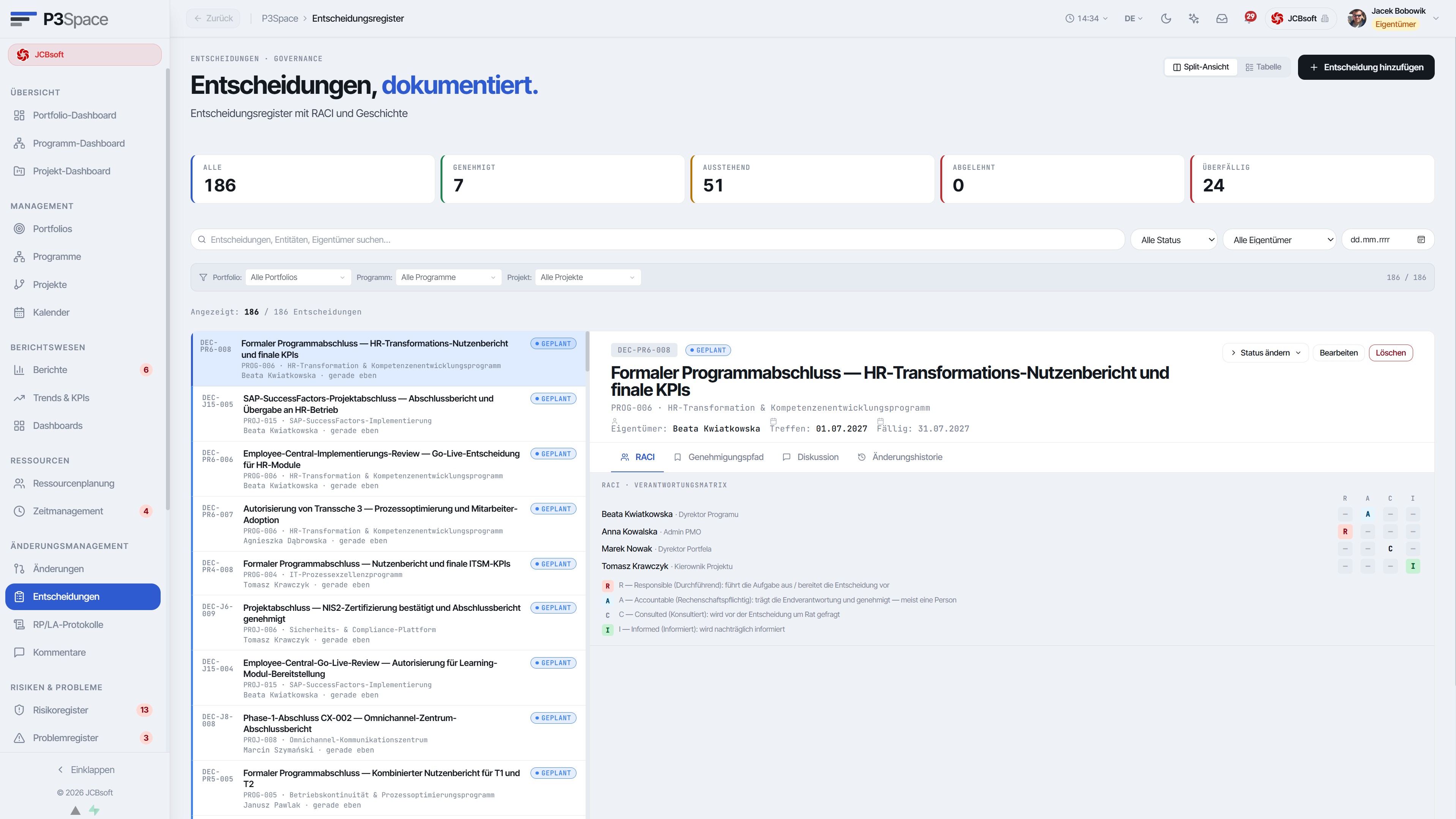
Task: Click the Löschen button
Action: click(1390, 353)
